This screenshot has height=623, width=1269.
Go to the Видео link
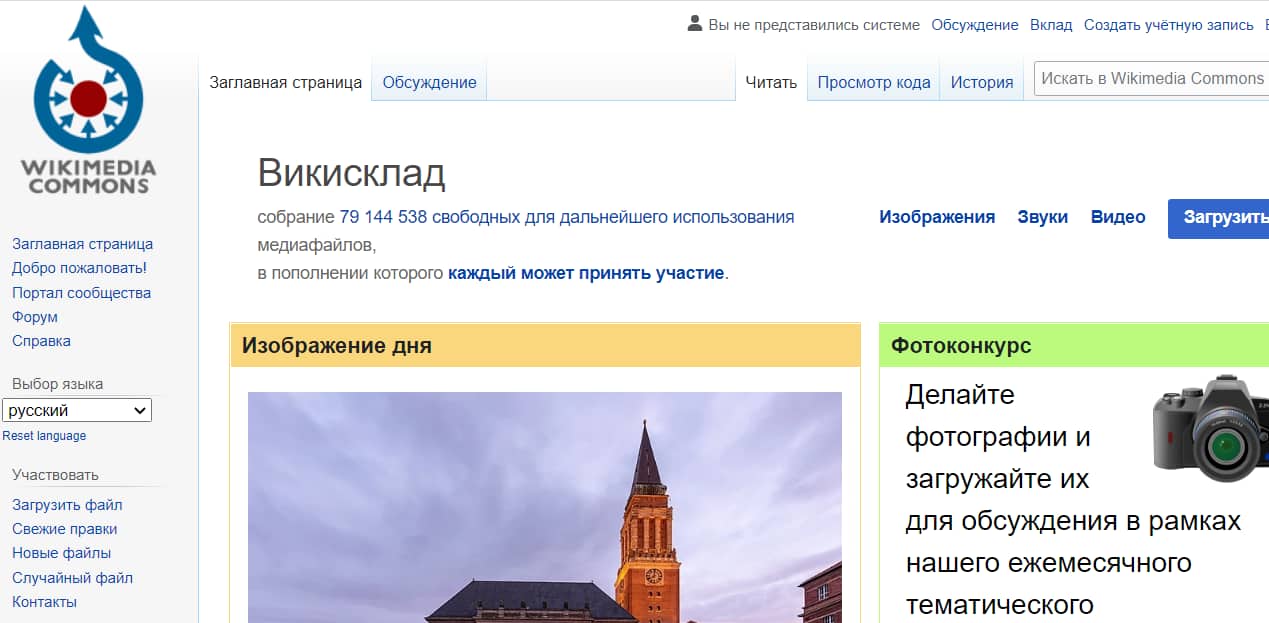(x=1117, y=217)
